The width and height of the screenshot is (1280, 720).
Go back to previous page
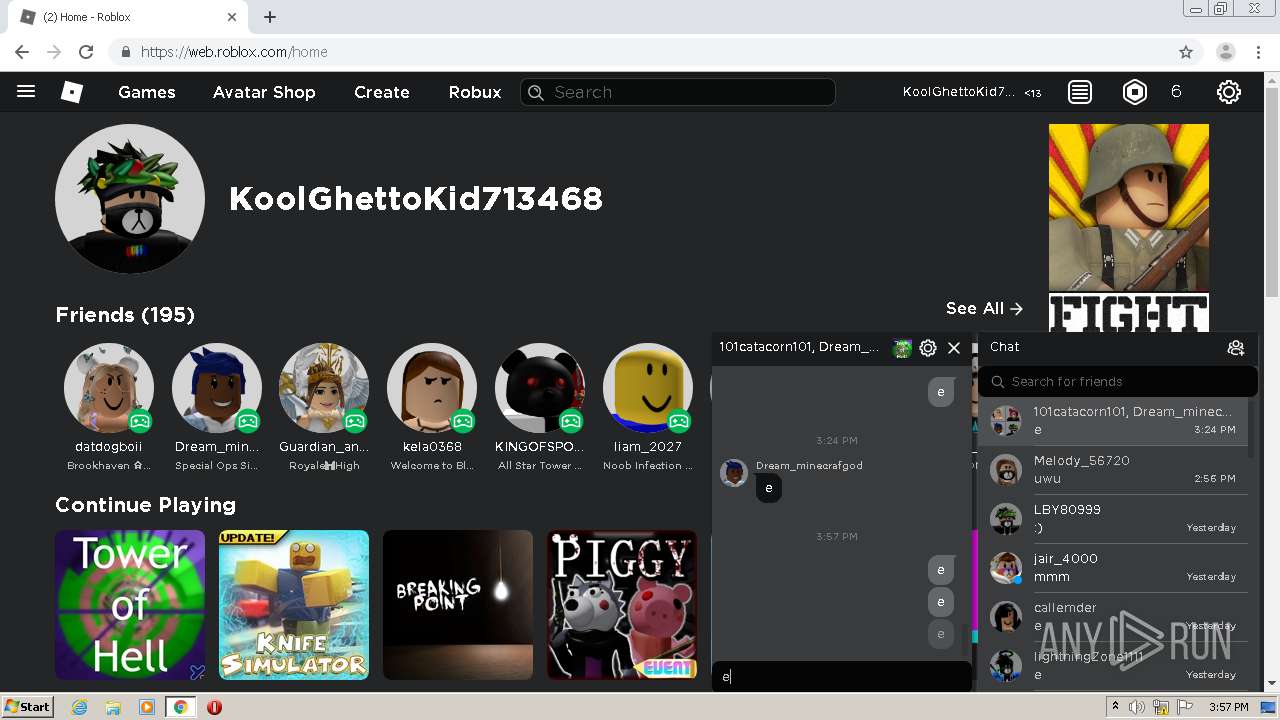[x=22, y=52]
